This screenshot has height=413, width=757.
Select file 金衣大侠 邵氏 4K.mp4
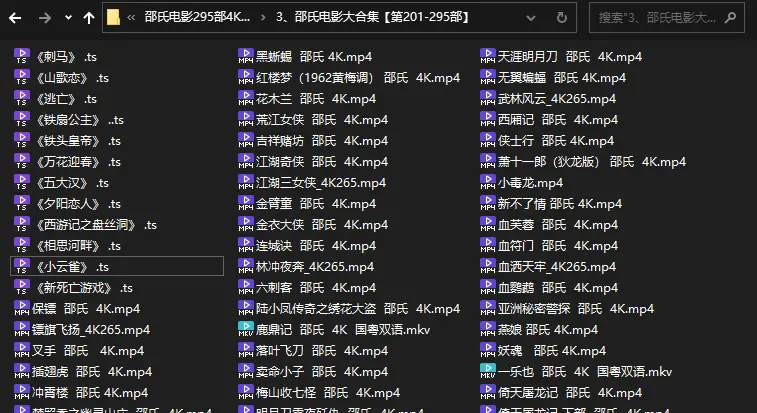coord(322,225)
